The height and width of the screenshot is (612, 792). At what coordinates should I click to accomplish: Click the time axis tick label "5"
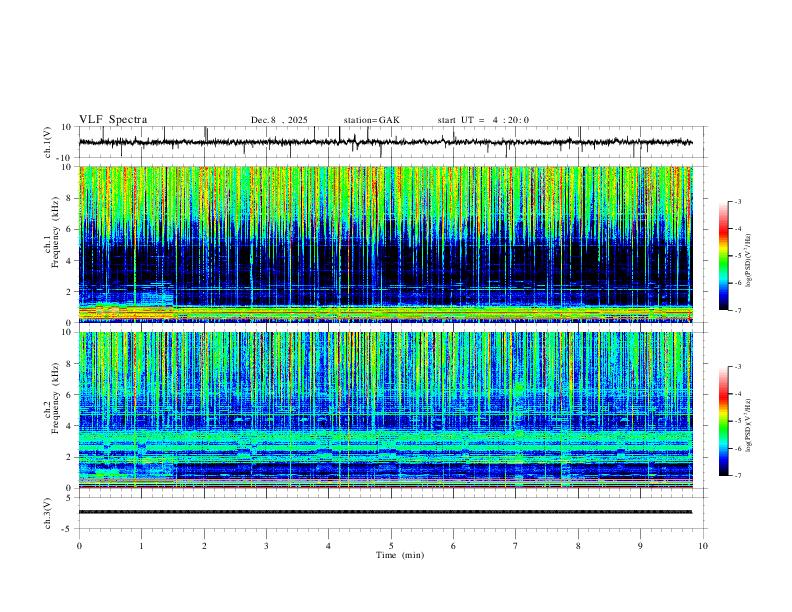pyautogui.click(x=391, y=546)
